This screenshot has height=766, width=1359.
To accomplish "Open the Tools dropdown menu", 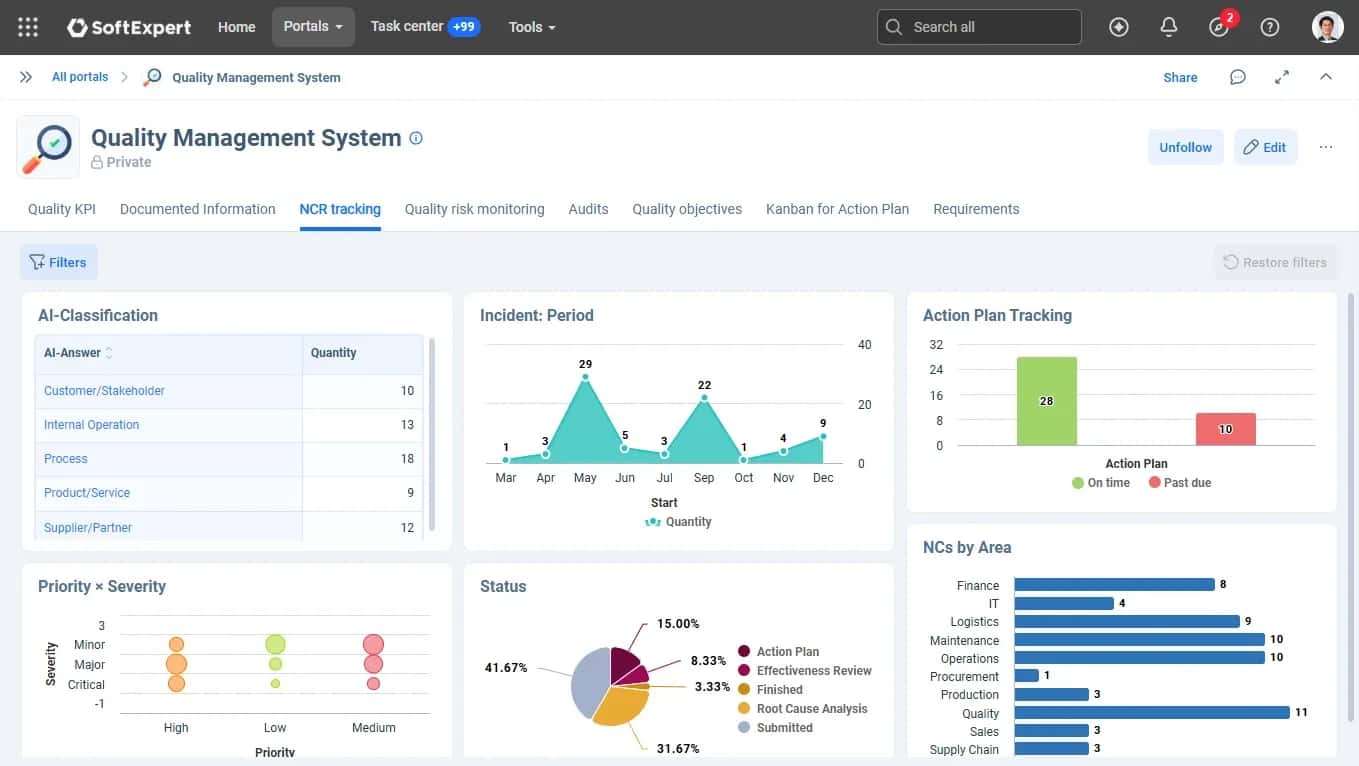I will click(532, 27).
